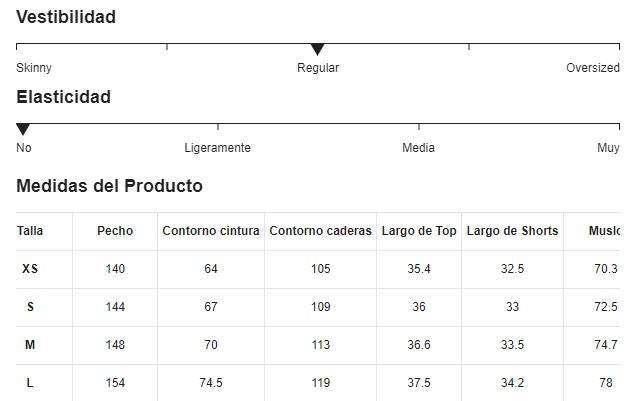Click the Contorno caderas column header

click(x=320, y=231)
